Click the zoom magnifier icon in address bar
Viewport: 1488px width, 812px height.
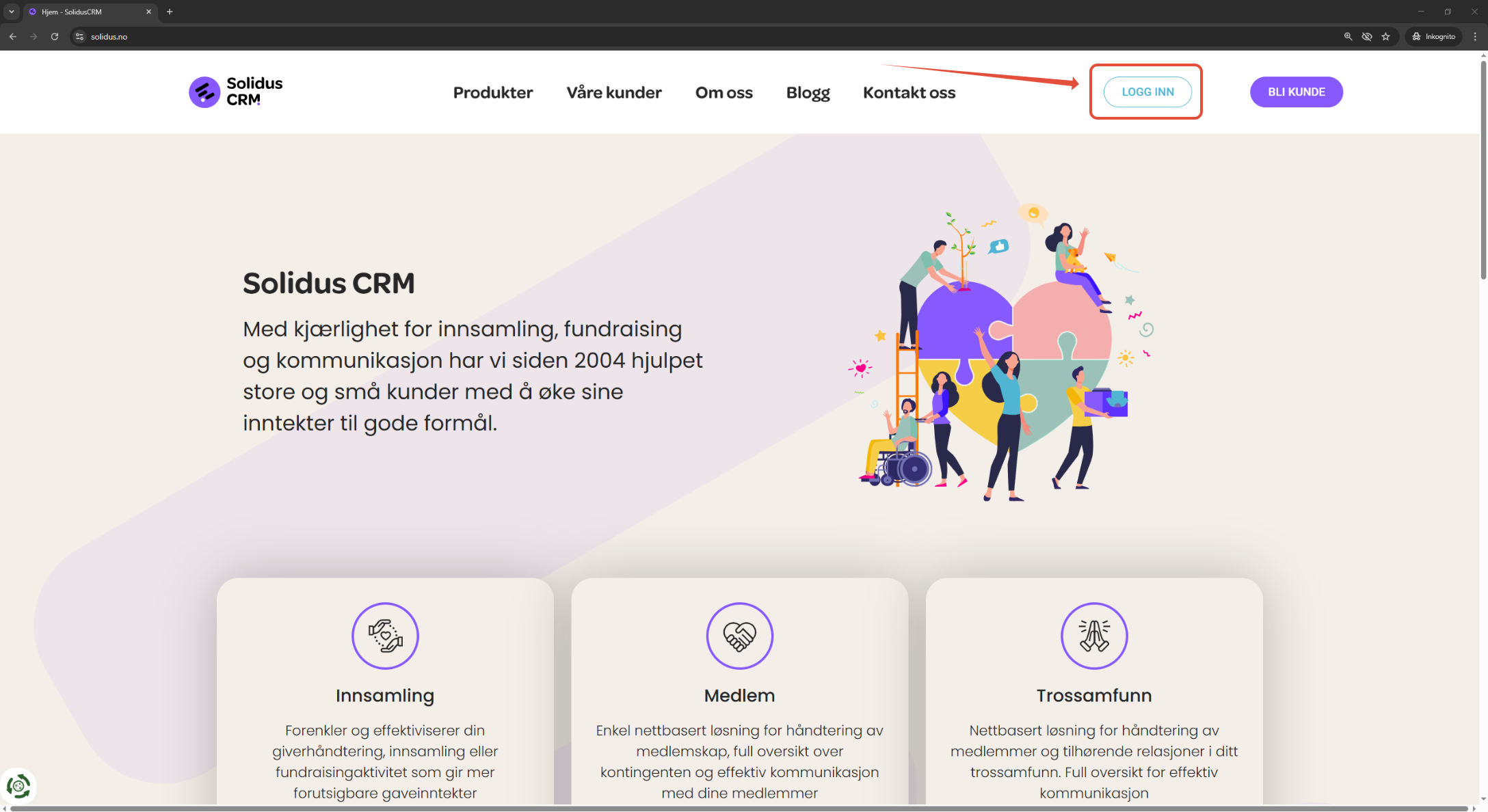(x=1348, y=37)
